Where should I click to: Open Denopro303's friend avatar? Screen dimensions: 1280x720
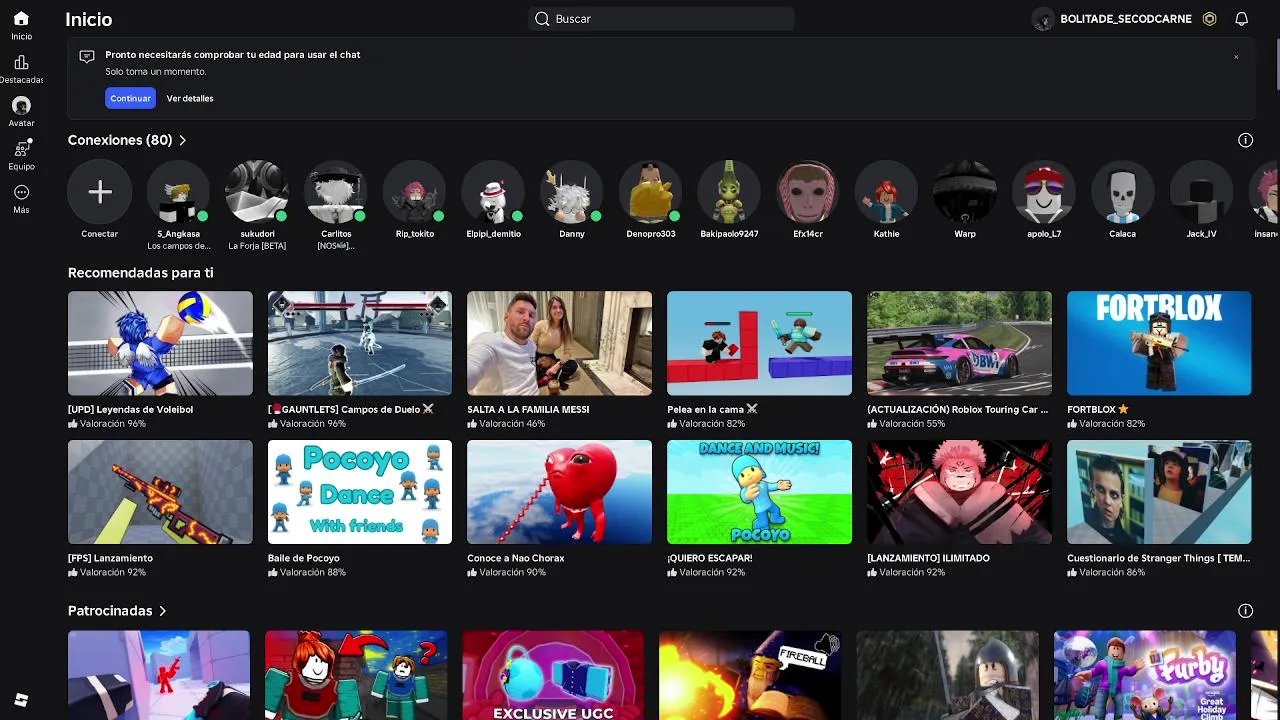point(651,192)
